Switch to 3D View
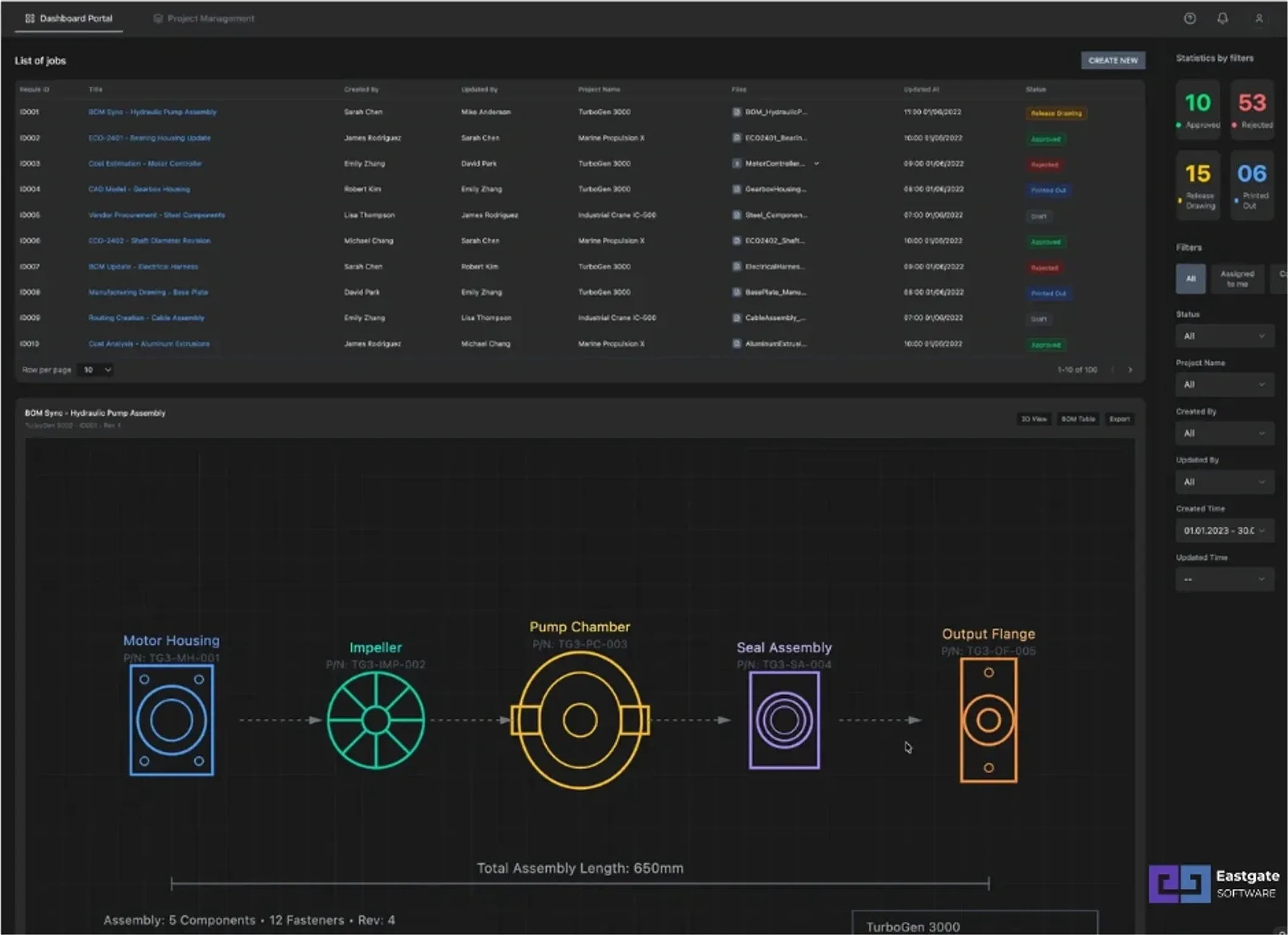The width and height of the screenshot is (1288, 935). (x=1033, y=419)
